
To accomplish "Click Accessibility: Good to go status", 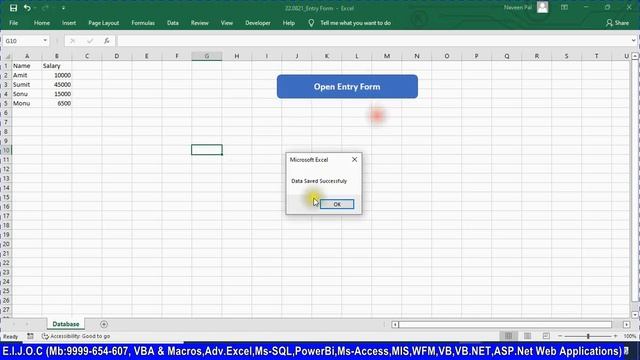I will point(76,336).
